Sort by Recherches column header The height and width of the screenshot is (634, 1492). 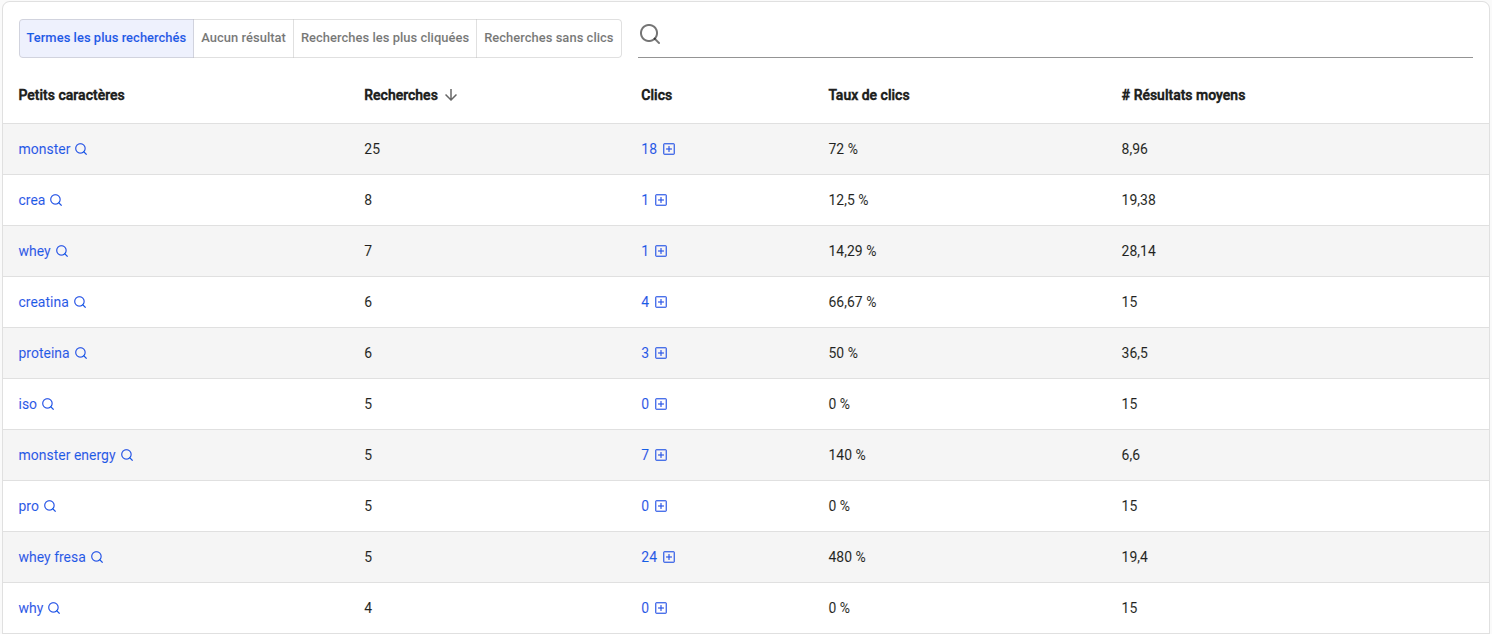(x=401, y=95)
